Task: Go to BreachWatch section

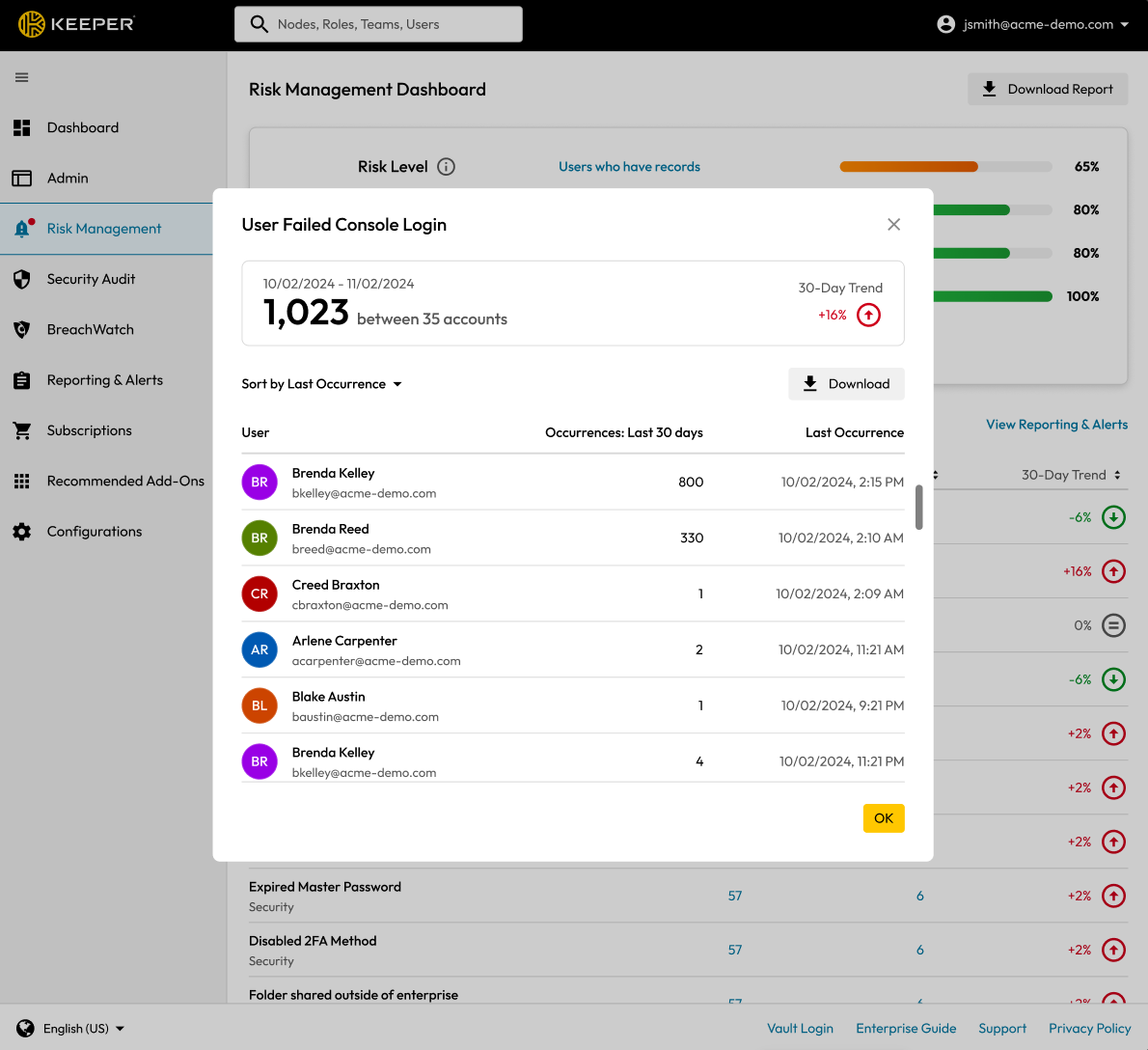Action: pyautogui.click(x=90, y=330)
